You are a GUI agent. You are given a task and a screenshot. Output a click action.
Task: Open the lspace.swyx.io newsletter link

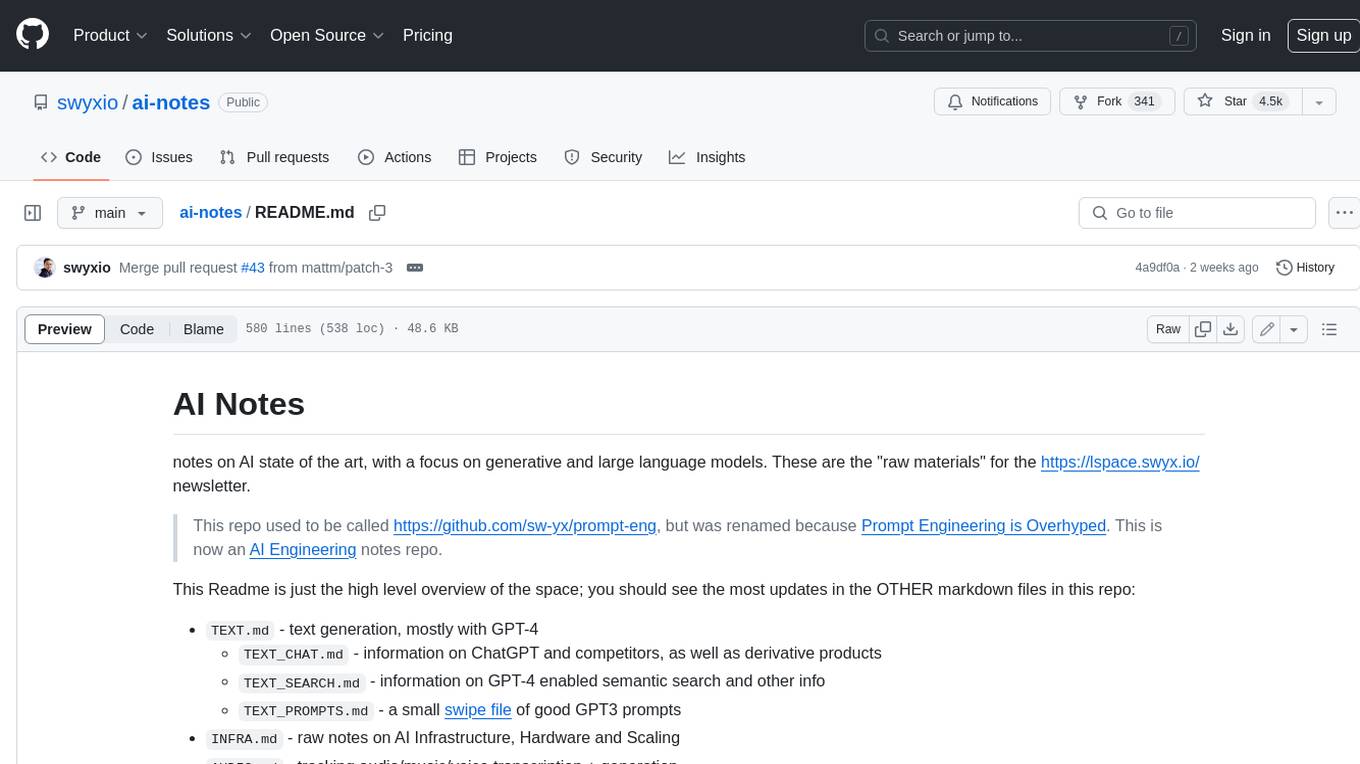click(x=1120, y=462)
